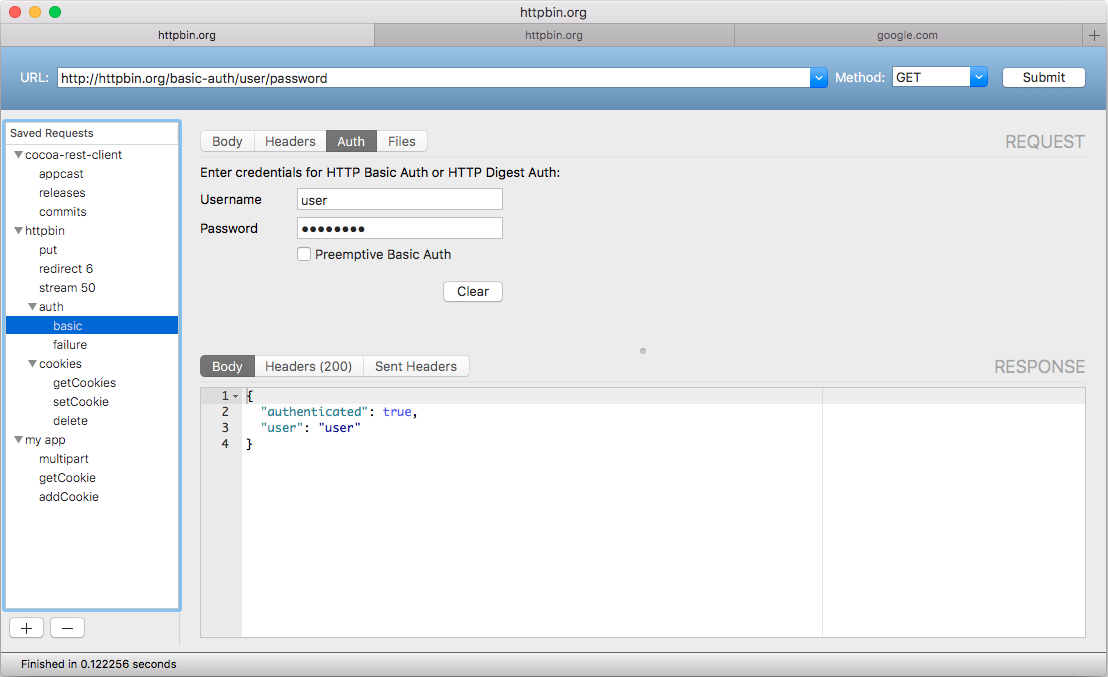Focus the Password field

pyautogui.click(x=400, y=228)
